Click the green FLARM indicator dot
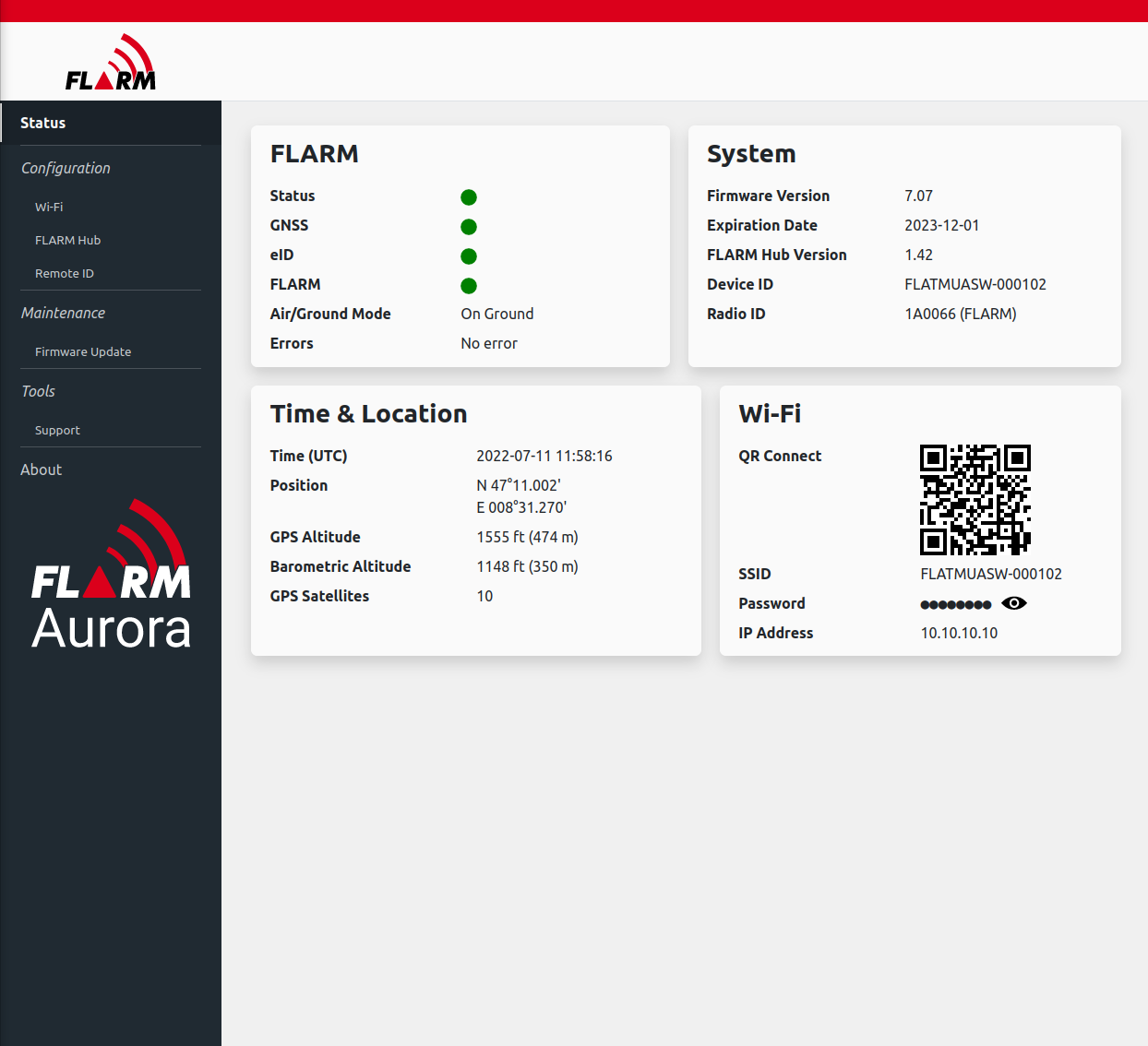The width and height of the screenshot is (1148, 1046). 469,286
